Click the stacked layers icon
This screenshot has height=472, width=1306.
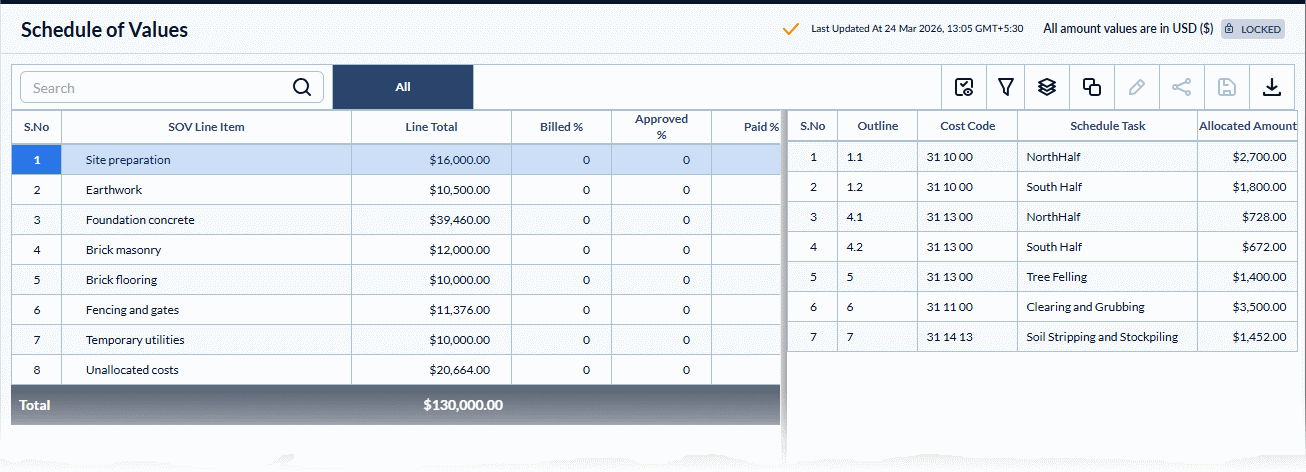[1047, 87]
